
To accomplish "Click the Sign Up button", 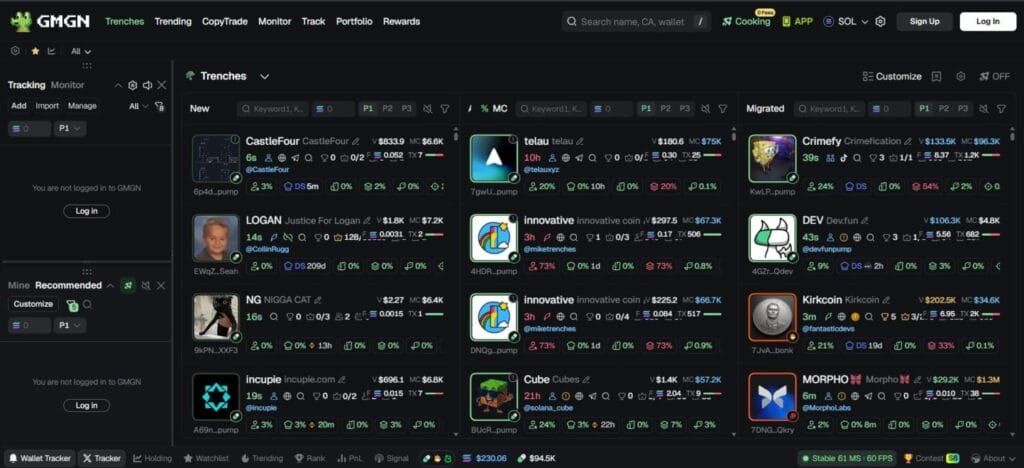I will coord(924,21).
